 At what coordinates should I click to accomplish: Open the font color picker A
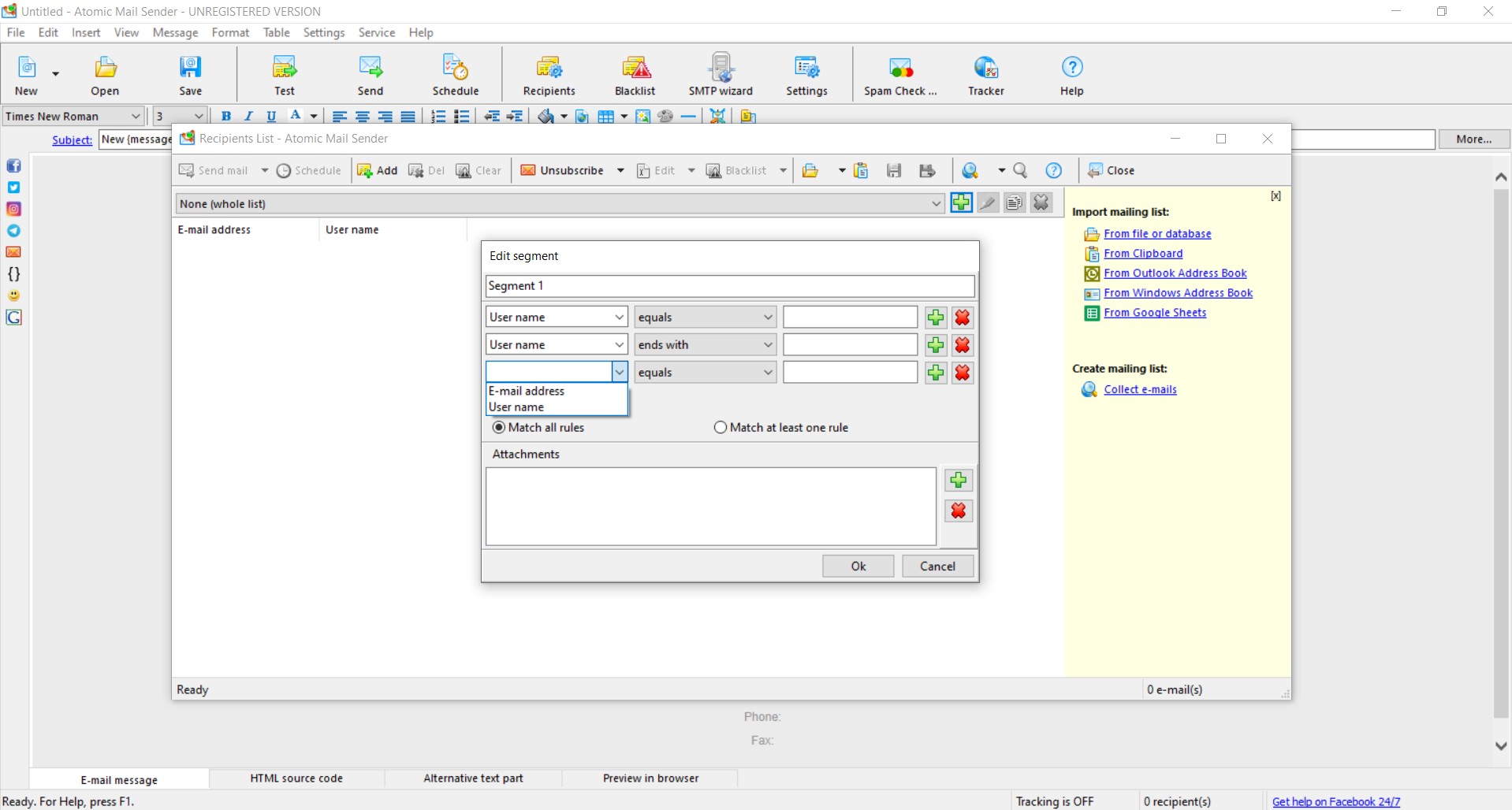point(295,116)
